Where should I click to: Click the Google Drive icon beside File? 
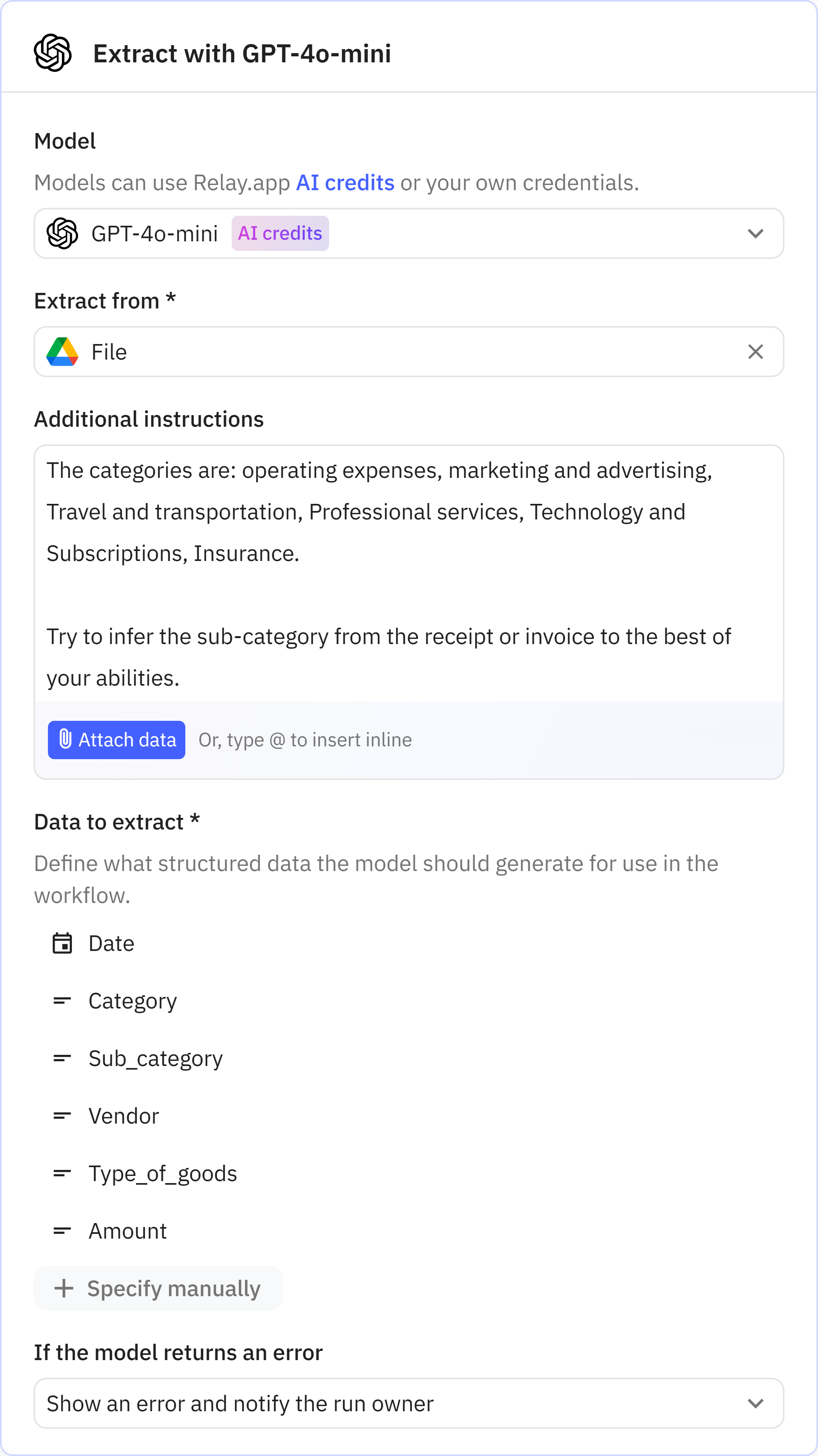coord(62,352)
